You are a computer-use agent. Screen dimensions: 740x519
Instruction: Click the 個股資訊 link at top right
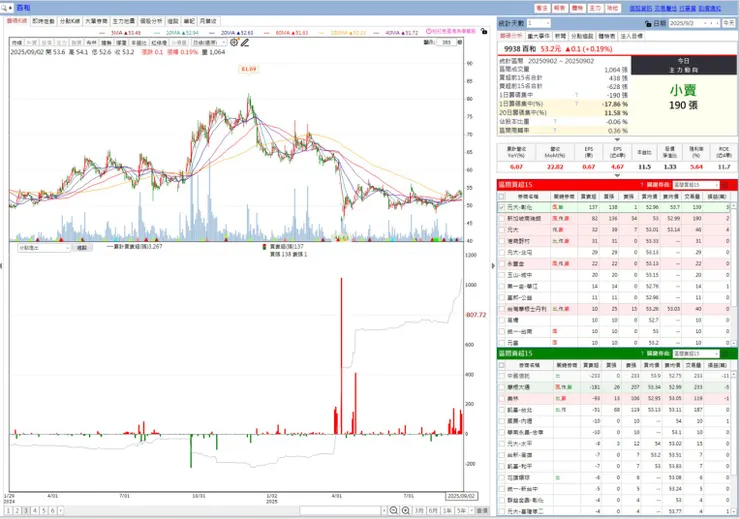[640, 8]
